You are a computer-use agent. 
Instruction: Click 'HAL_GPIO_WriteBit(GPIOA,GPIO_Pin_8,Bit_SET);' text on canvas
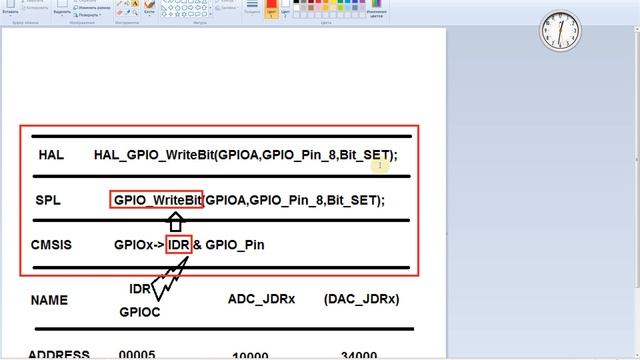click(x=245, y=155)
